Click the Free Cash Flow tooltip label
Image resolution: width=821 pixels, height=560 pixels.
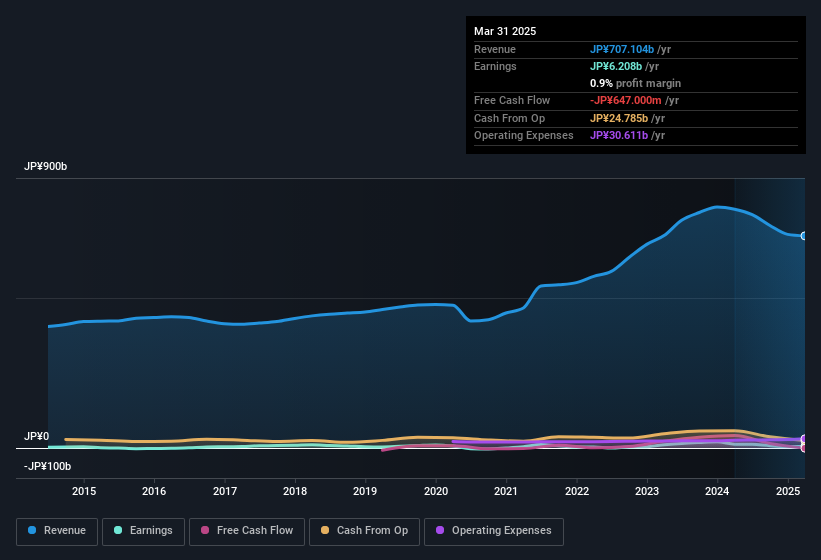click(512, 100)
